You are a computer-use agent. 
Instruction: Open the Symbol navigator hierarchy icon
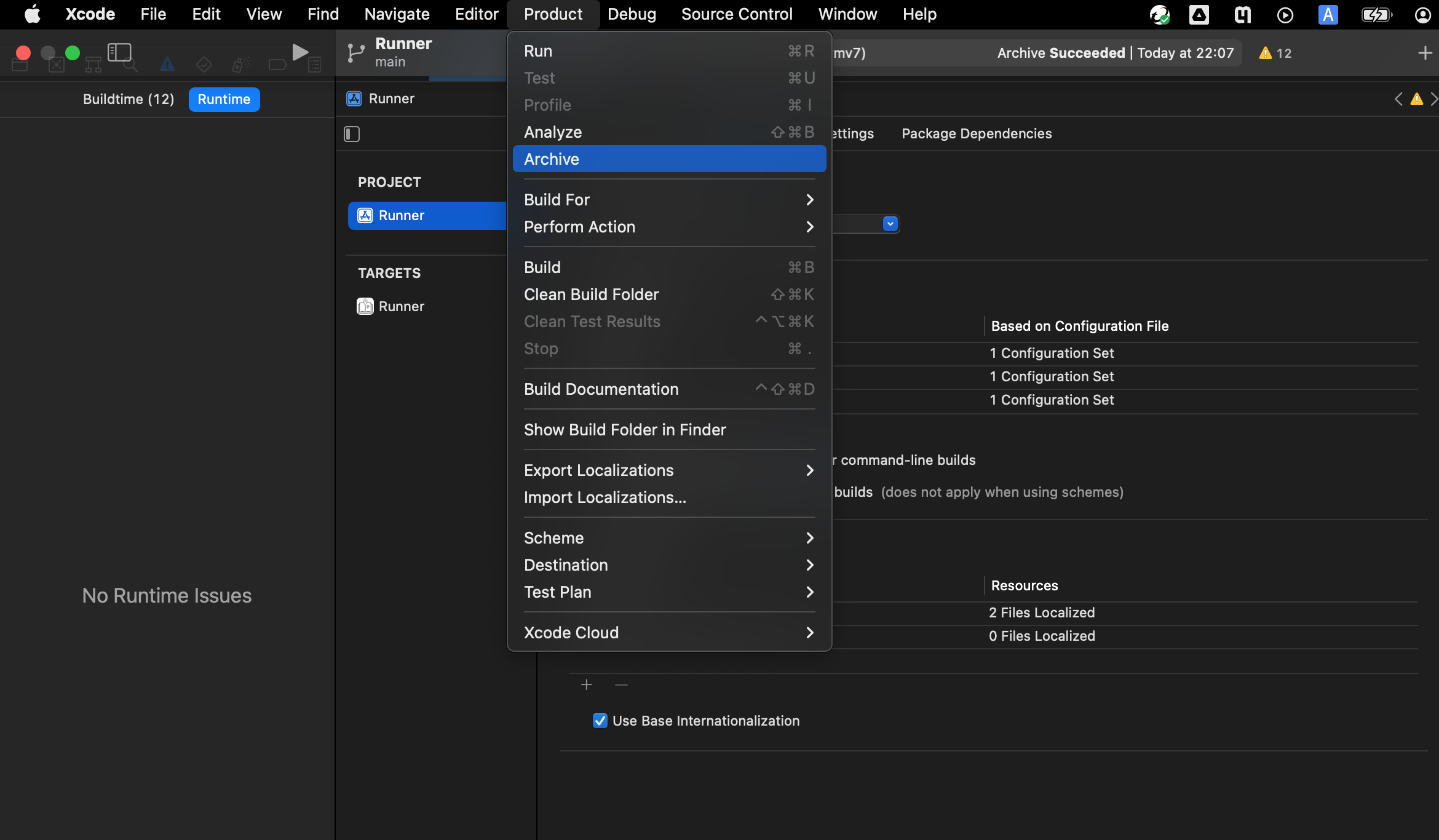[x=93, y=65]
